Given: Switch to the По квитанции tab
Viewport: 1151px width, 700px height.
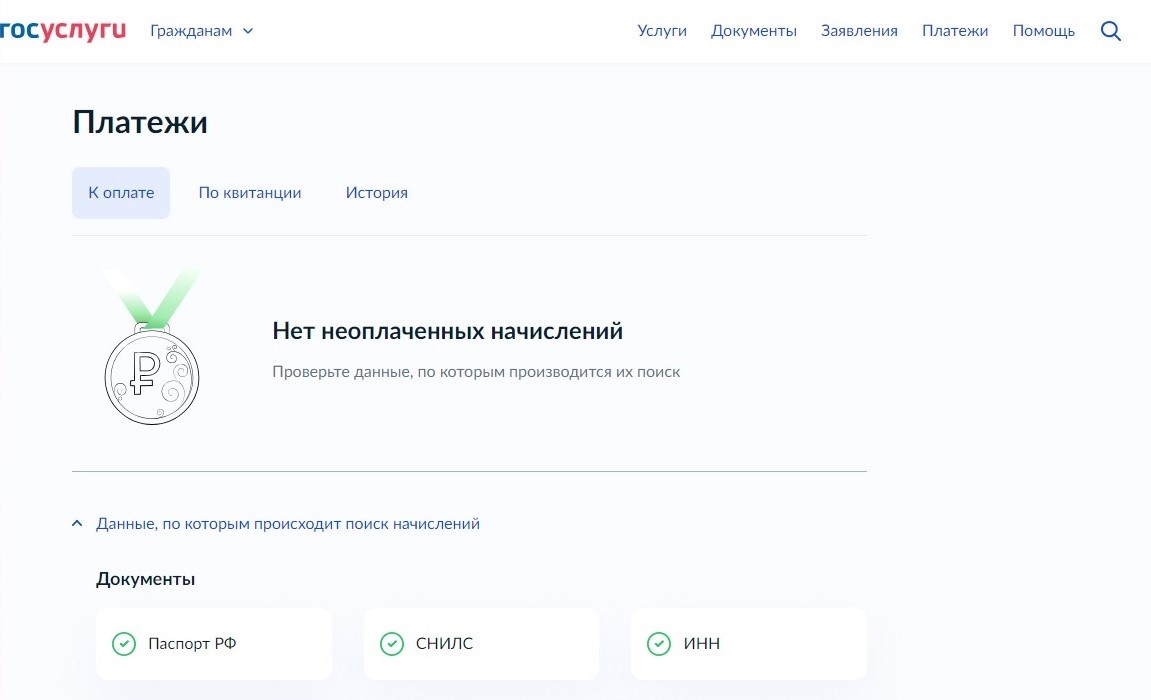Looking at the screenshot, I should point(250,193).
